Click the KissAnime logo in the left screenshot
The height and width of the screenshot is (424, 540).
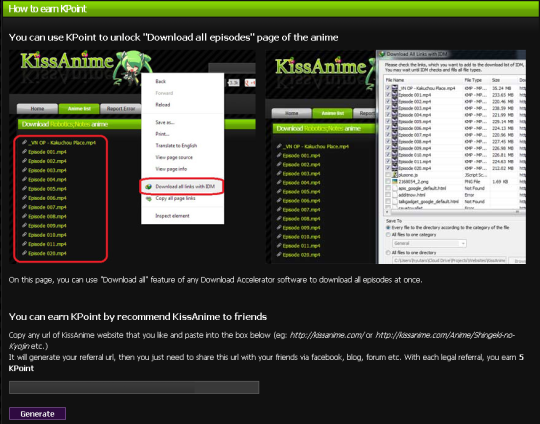67,61
